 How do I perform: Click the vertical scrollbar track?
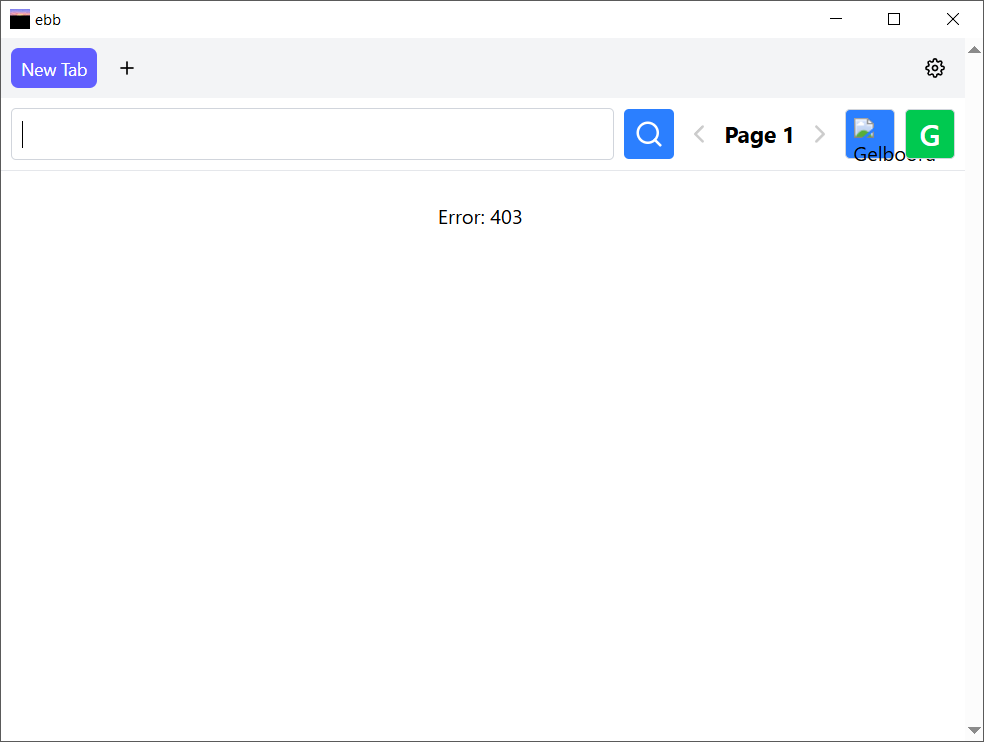(974, 400)
